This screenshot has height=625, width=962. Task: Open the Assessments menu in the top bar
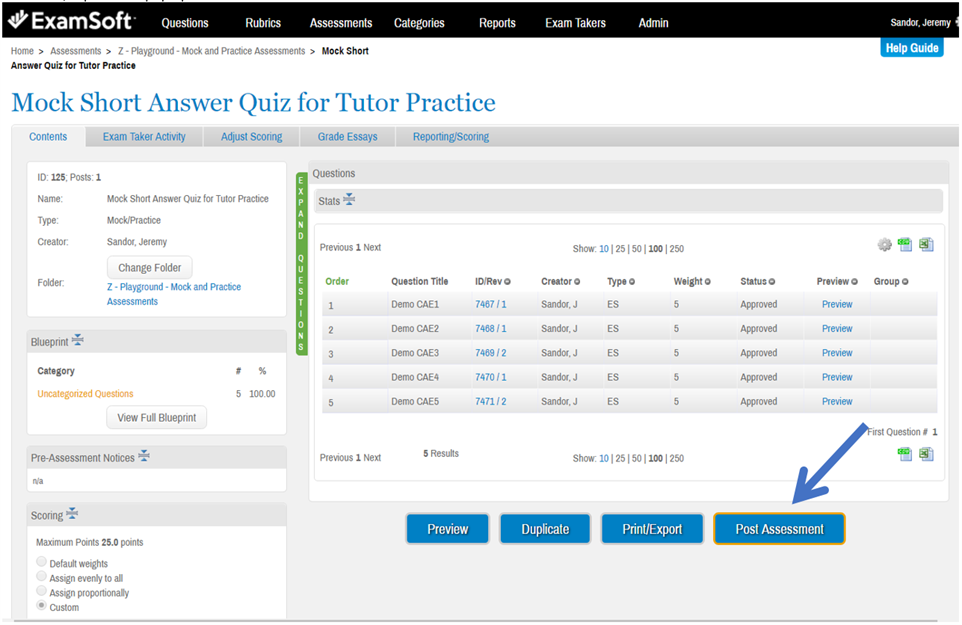point(341,23)
